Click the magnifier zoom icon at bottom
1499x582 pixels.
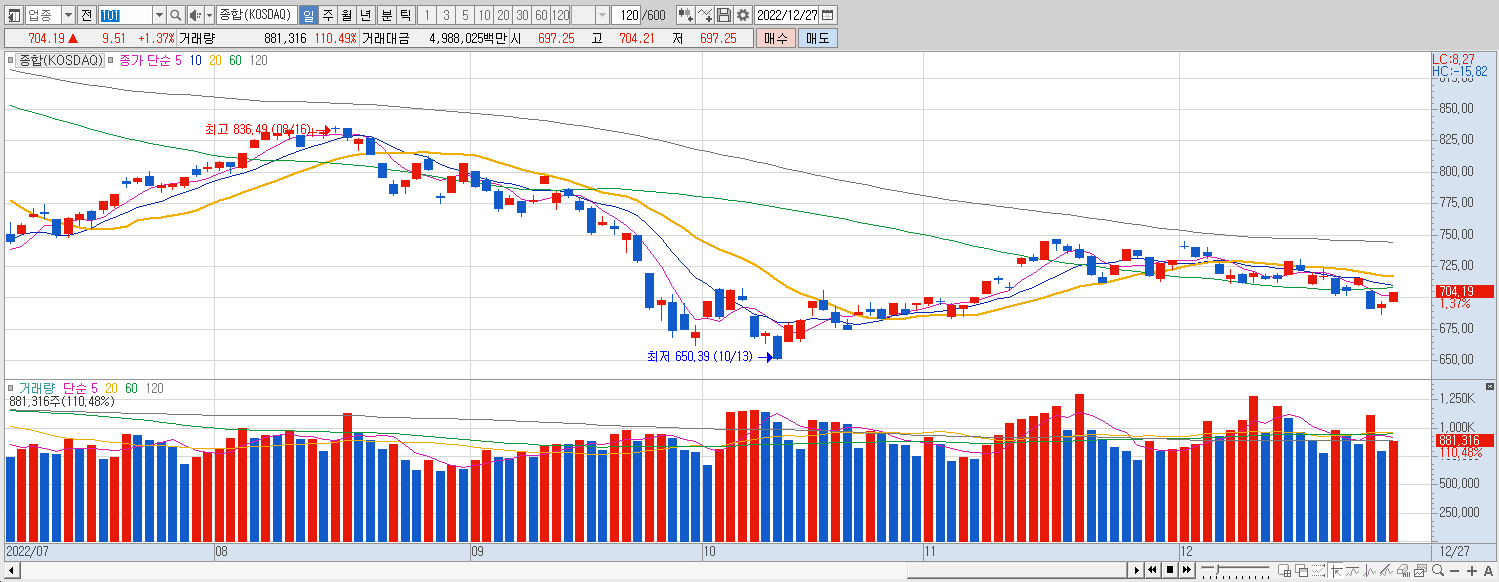coord(1438,571)
